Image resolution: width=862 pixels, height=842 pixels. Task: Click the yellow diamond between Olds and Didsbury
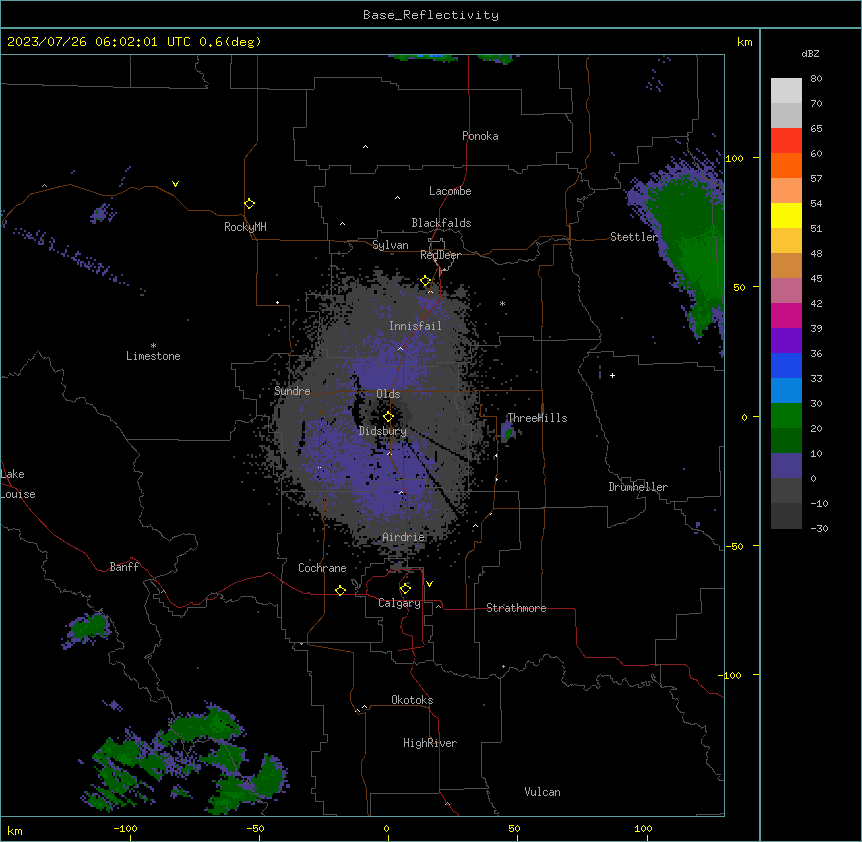tap(388, 416)
